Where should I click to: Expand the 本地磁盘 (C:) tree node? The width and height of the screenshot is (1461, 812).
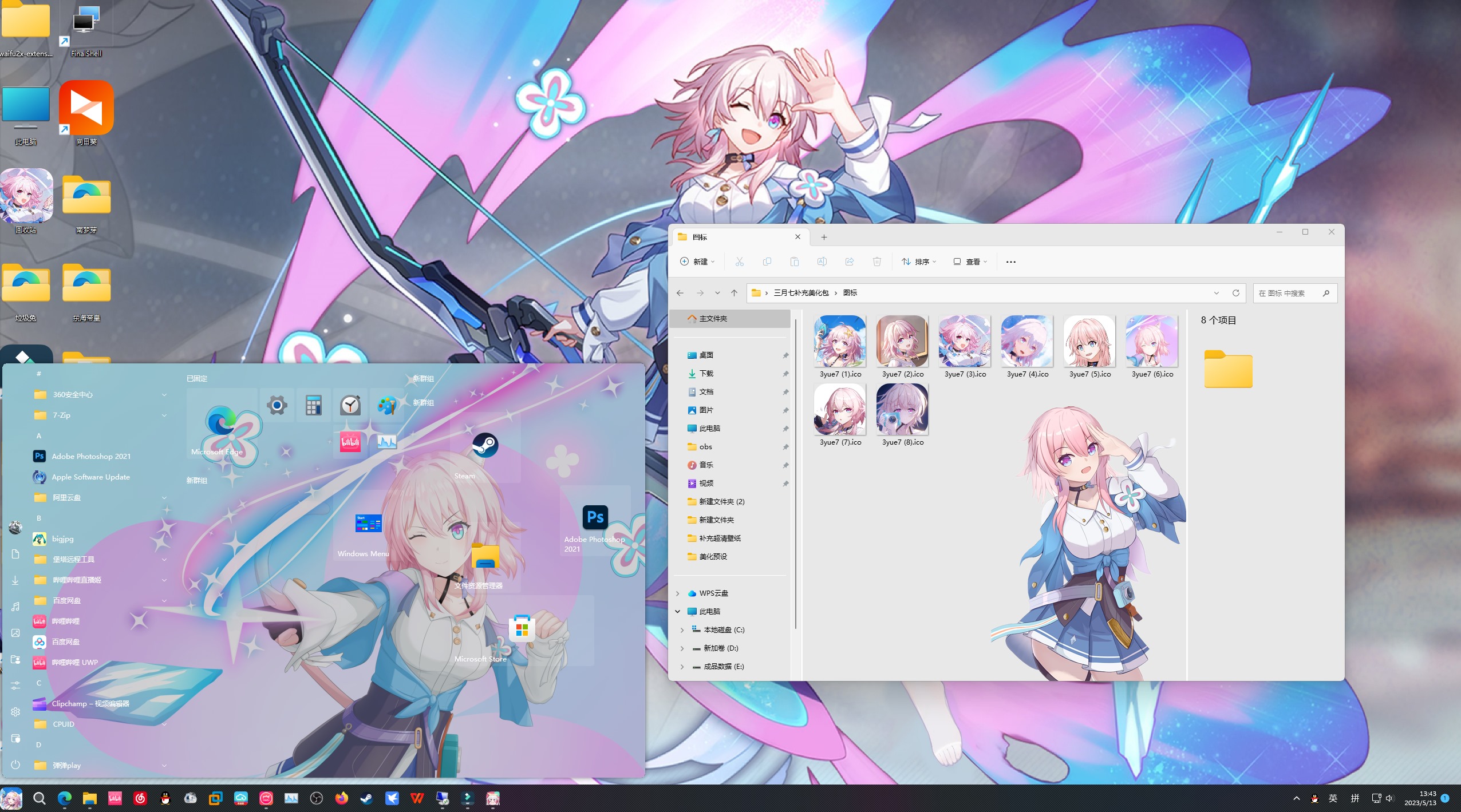682,629
